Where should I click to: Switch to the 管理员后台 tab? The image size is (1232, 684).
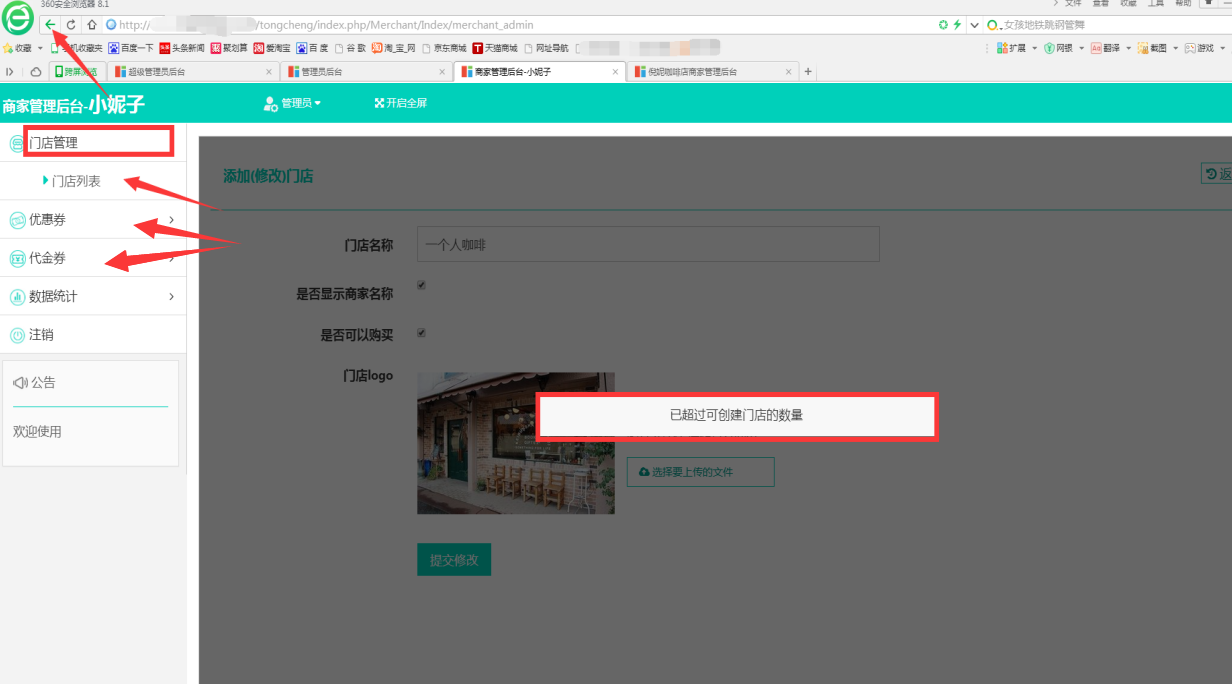pos(365,72)
